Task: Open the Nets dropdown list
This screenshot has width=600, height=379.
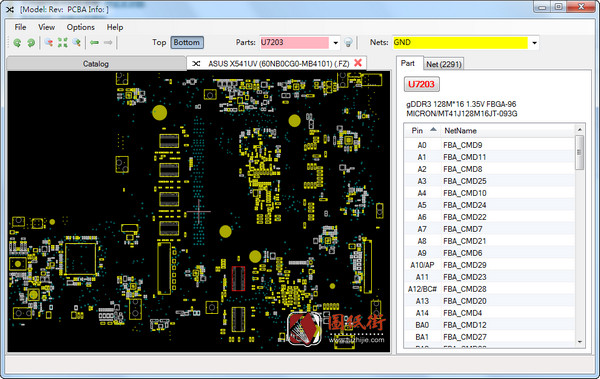Action: tap(534, 42)
